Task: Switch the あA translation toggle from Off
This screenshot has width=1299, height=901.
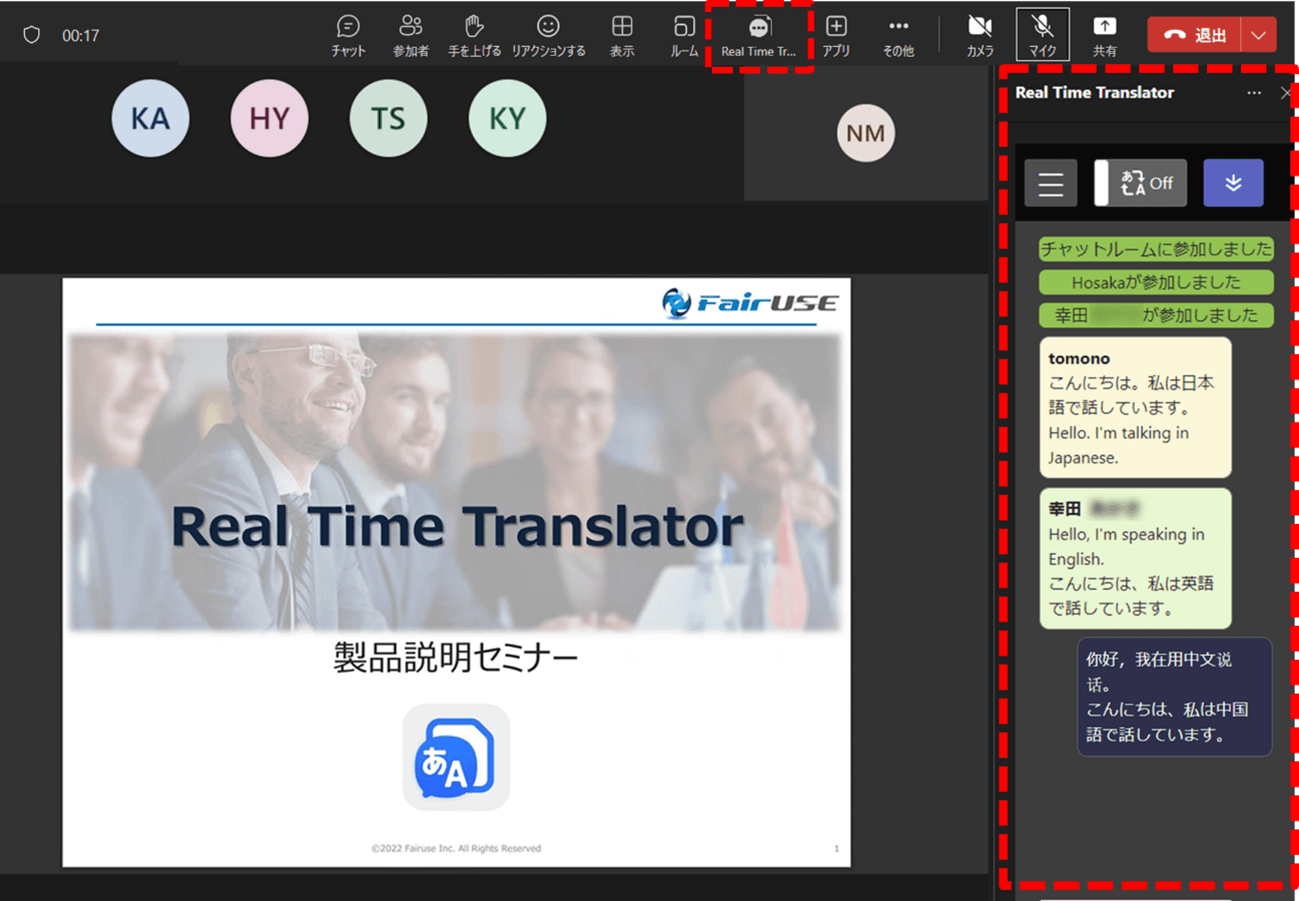Action: (1139, 183)
